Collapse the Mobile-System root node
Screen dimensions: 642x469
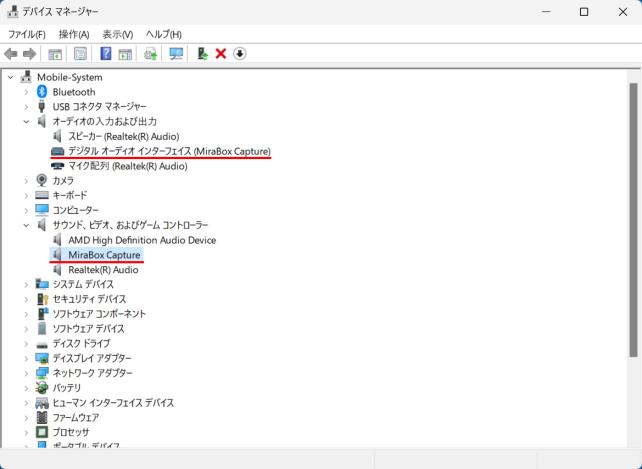pos(11,77)
